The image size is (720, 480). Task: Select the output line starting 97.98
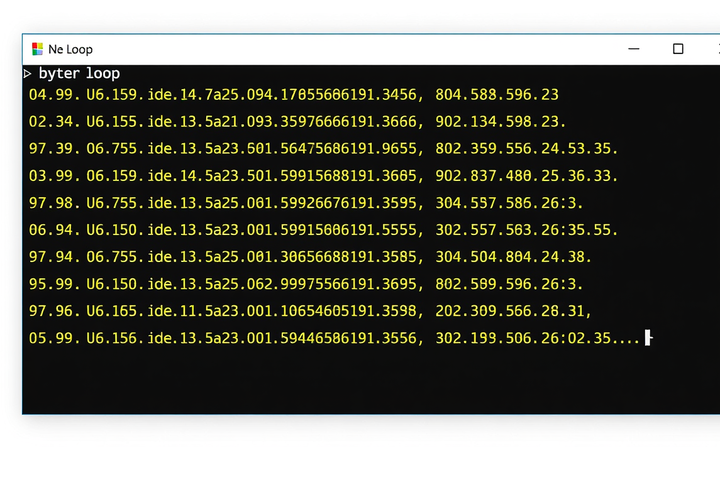(x=306, y=203)
